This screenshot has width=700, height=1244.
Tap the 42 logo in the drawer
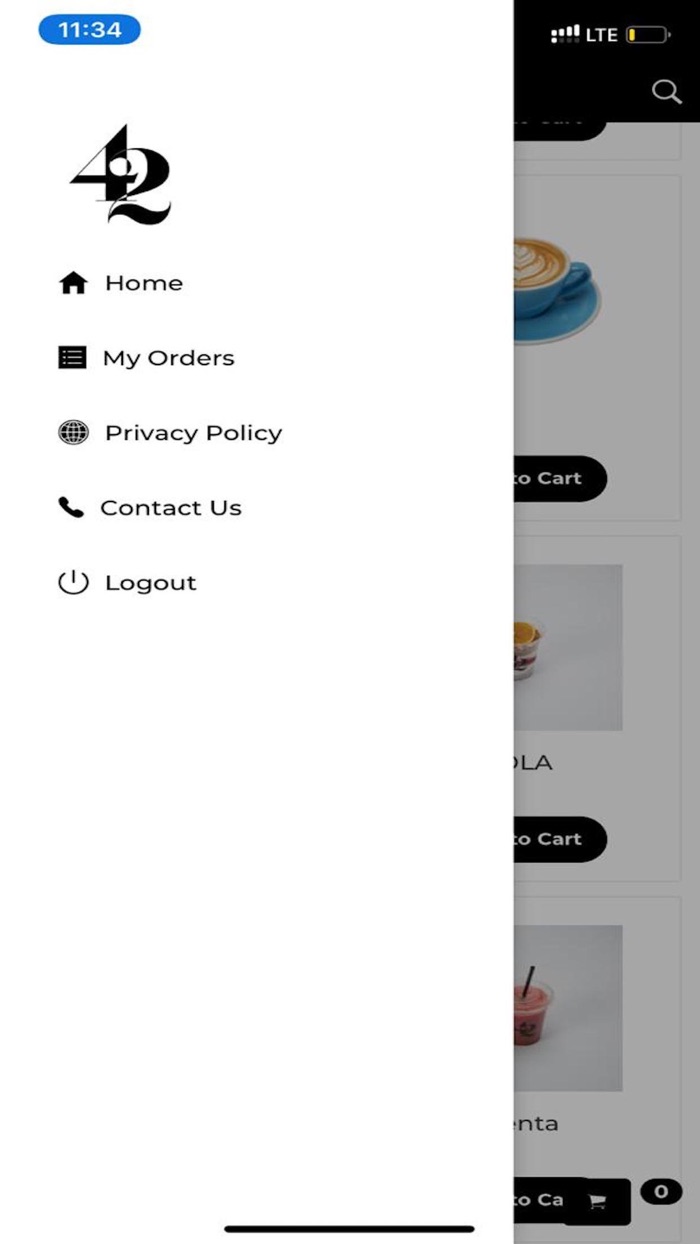[x=121, y=175]
